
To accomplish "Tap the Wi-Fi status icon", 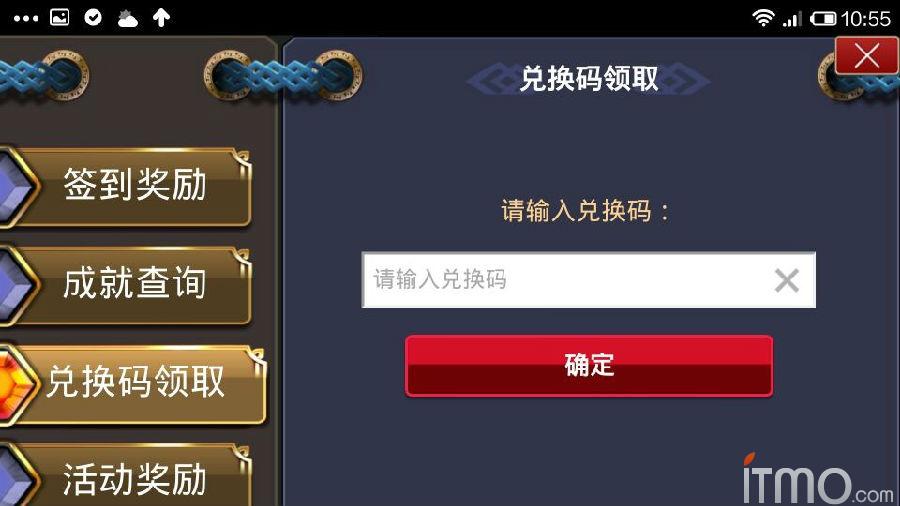I will 763,18.
